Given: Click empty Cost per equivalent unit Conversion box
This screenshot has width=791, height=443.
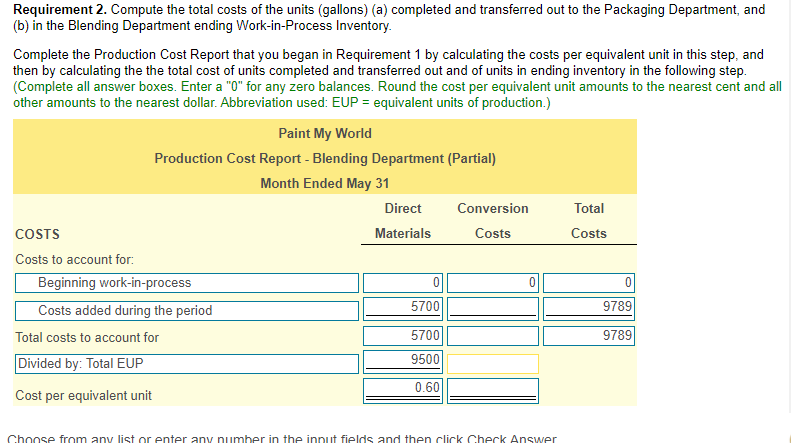Looking at the screenshot, I should pos(493,391).
